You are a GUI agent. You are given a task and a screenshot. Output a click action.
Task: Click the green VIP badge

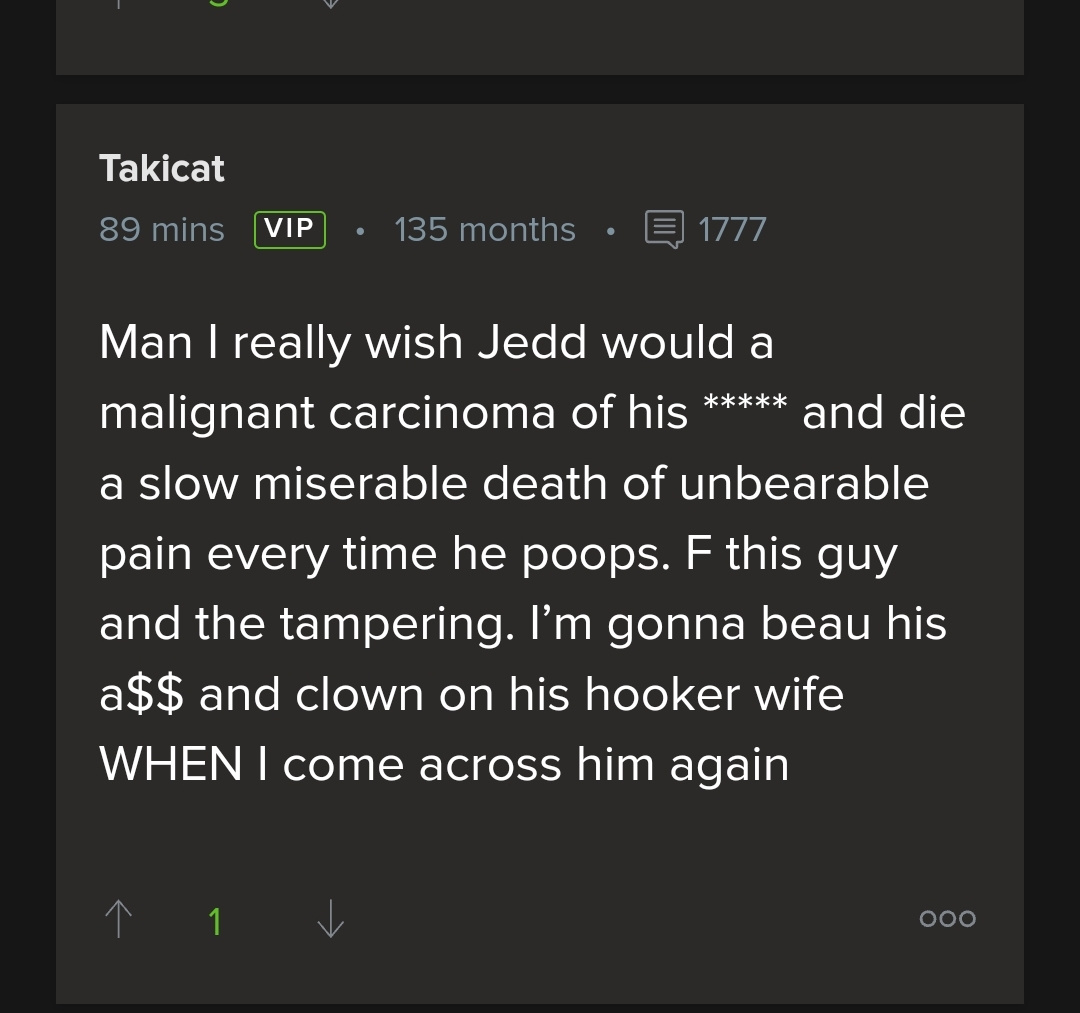[290, 229]
